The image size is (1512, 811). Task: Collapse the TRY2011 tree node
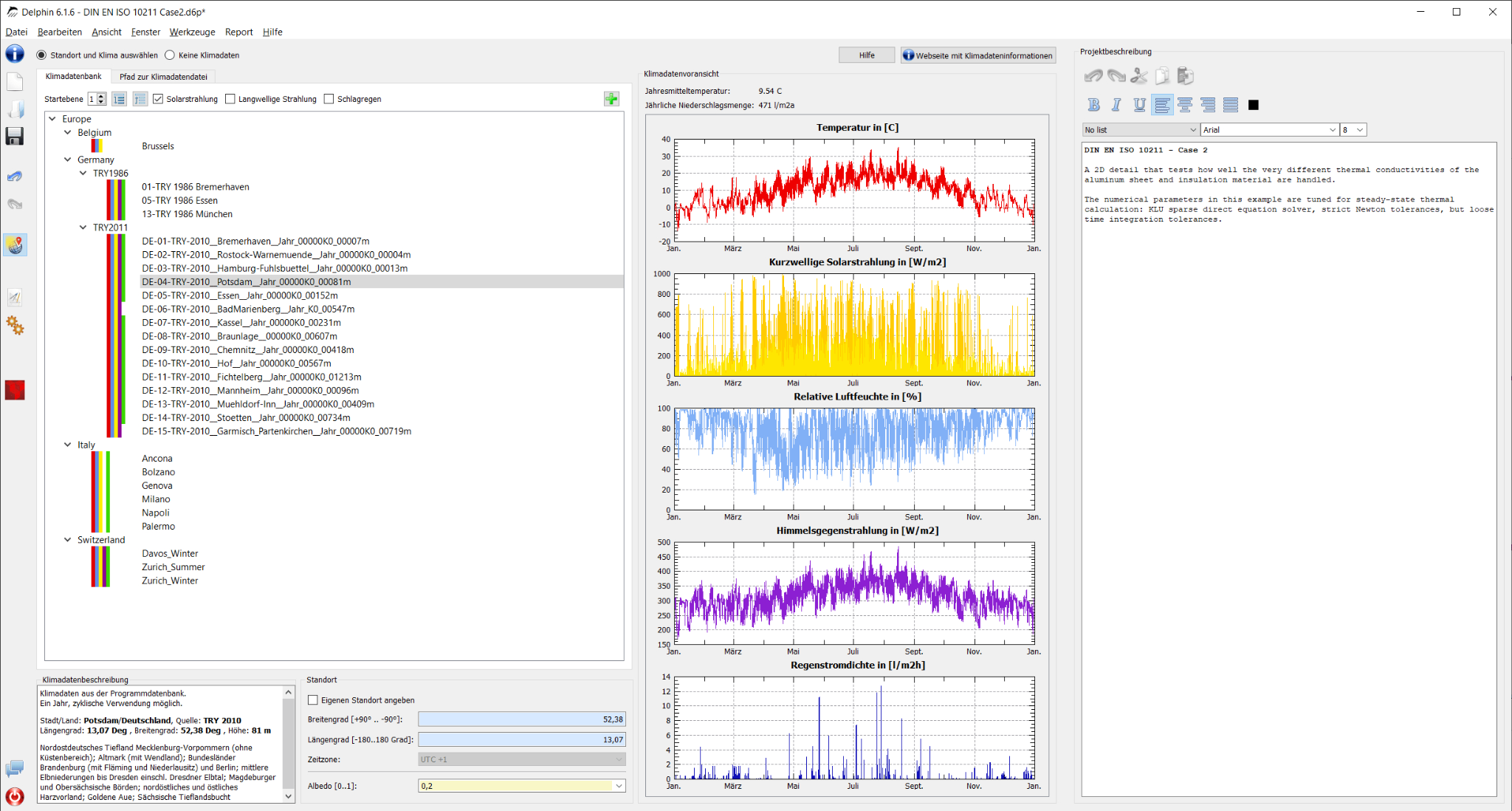point(83,227)
